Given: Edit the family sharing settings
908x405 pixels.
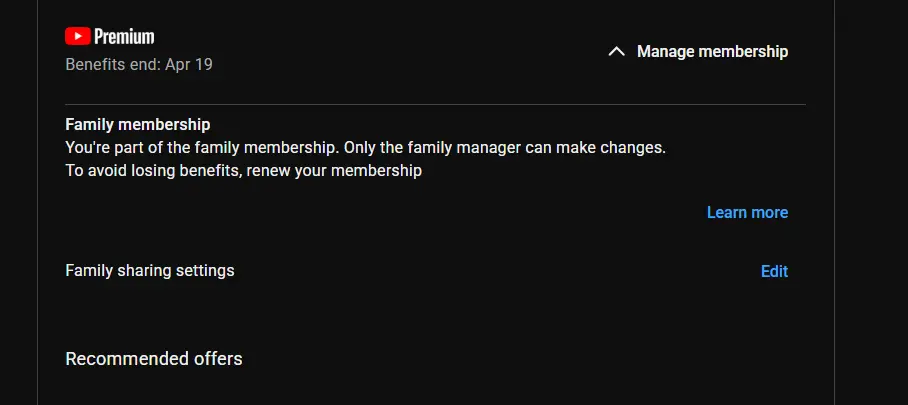Looking at the screenshot, I should coord(774,271).
